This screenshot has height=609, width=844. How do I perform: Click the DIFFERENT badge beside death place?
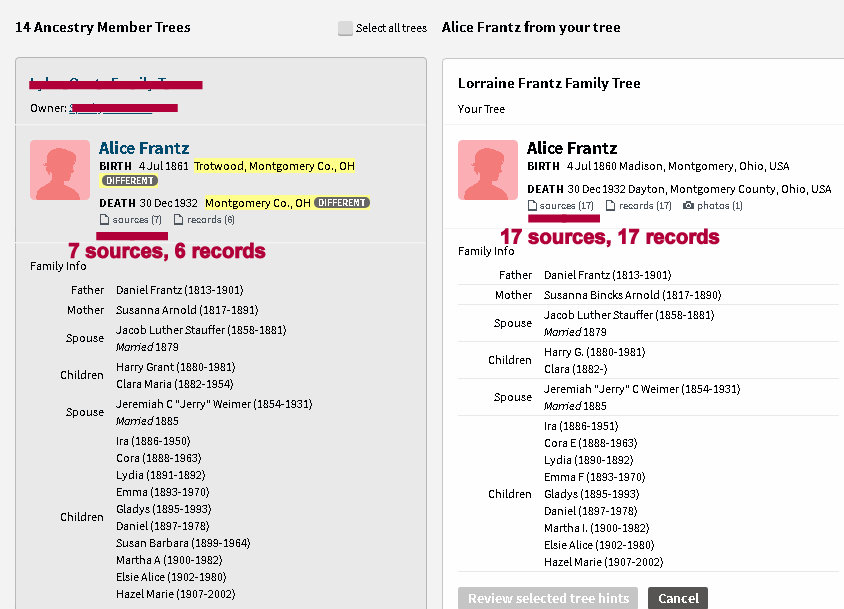[x=342, y=203]
